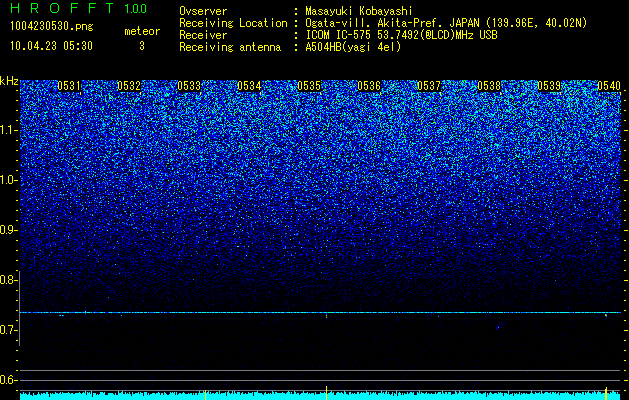
Task: Click the 0534 time label
Action: (249, 86)
